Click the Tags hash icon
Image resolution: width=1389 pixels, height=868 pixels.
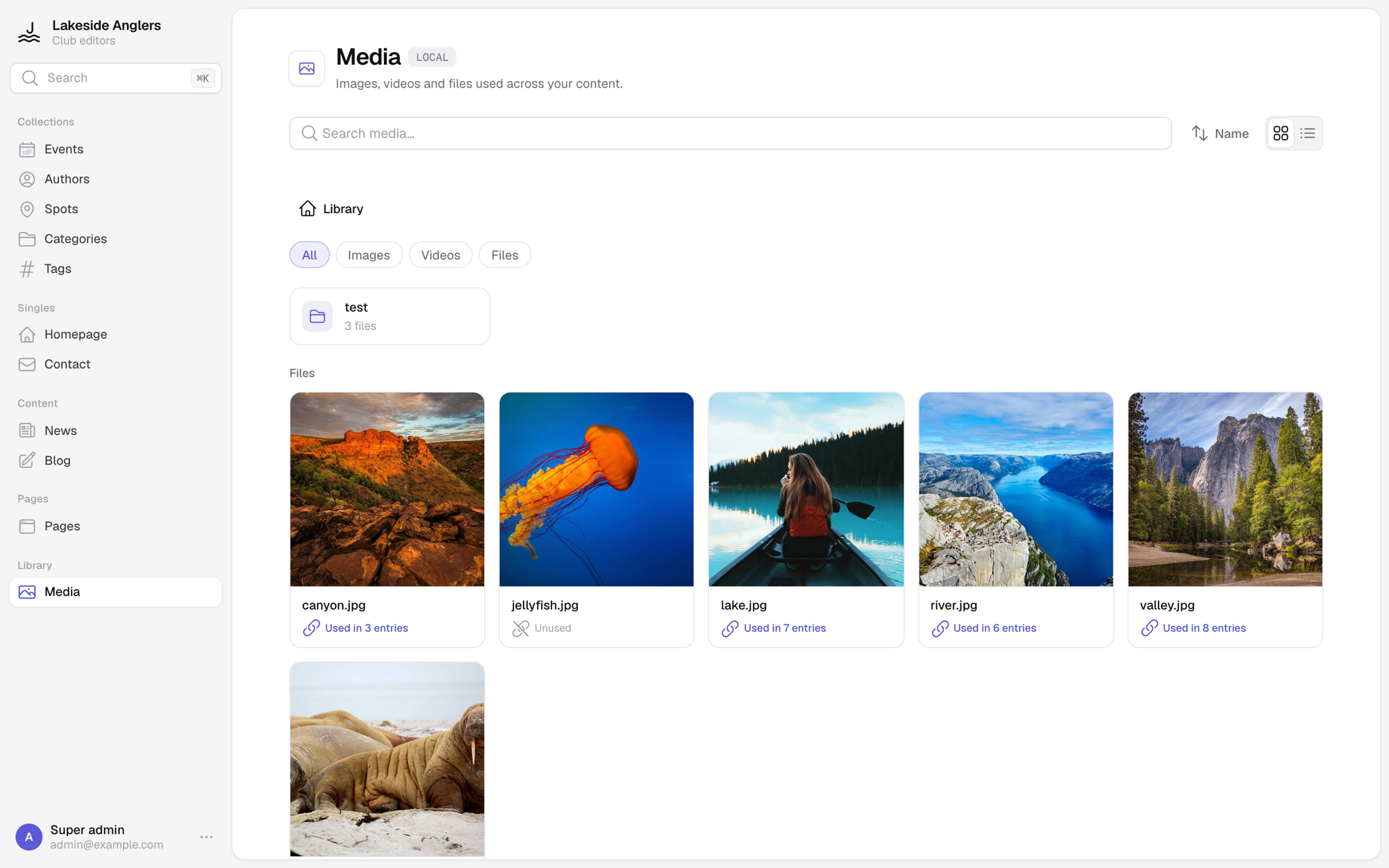point(27,269)
